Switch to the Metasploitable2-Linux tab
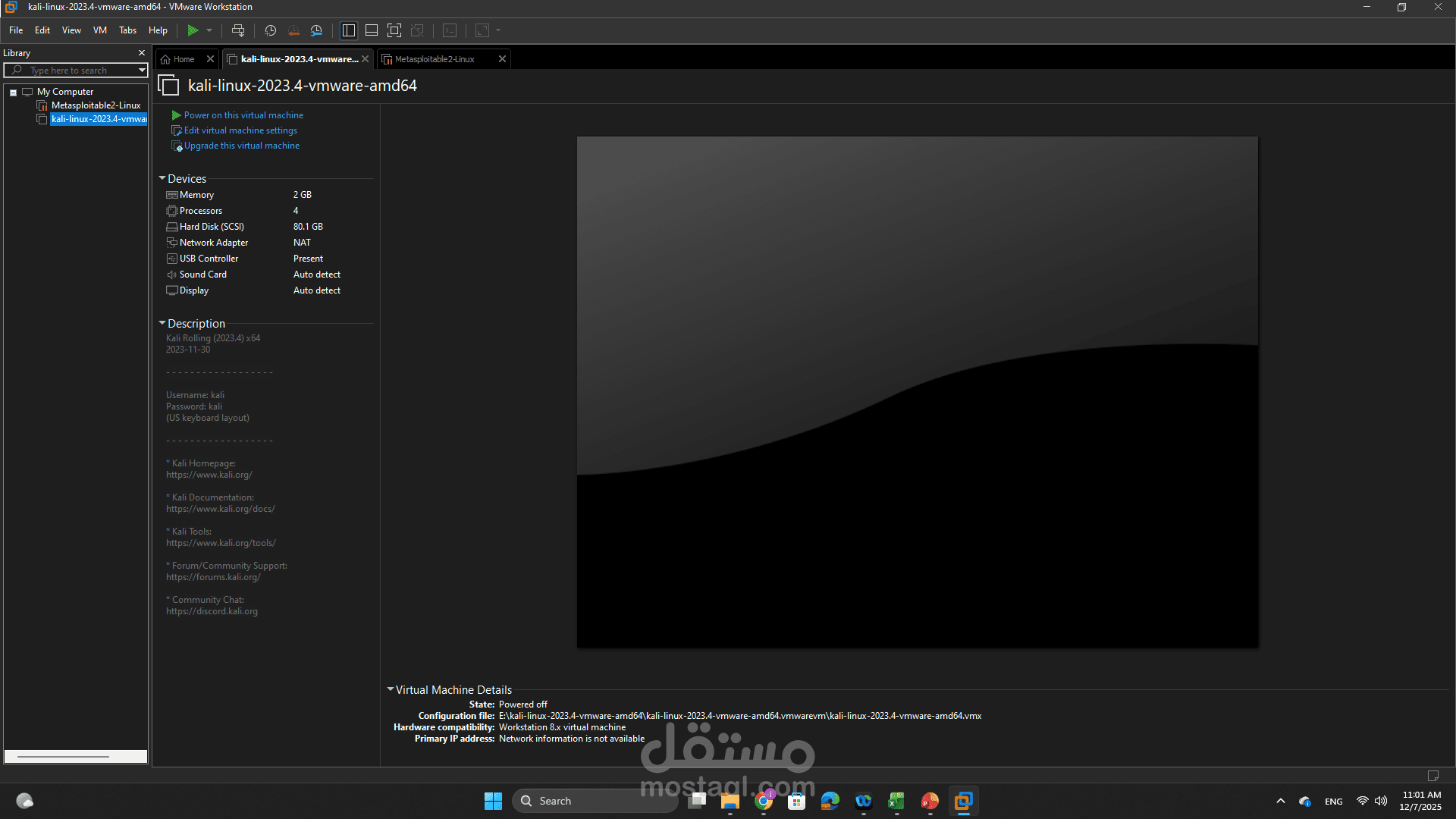Viewport: 1456px width, 819px height. (x=435, y=59)
